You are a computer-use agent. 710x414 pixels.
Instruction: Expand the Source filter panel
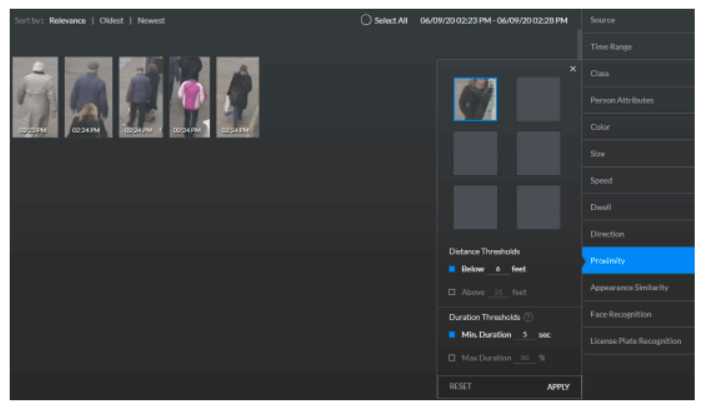click(x=637, y=20)
